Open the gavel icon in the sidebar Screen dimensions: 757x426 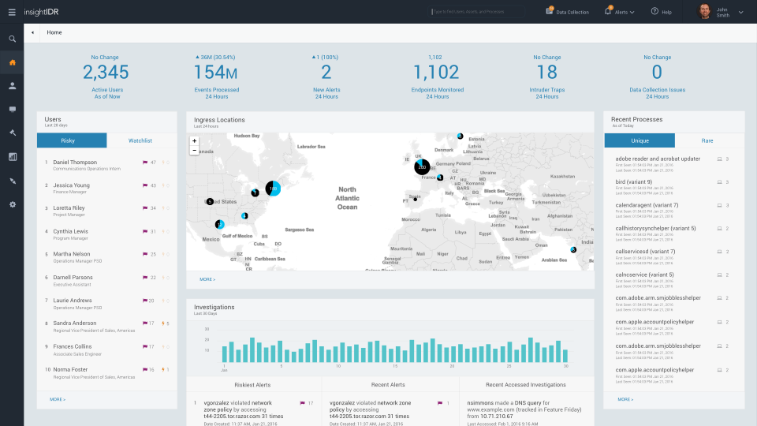pyautogui.click(x=12, y=133)
